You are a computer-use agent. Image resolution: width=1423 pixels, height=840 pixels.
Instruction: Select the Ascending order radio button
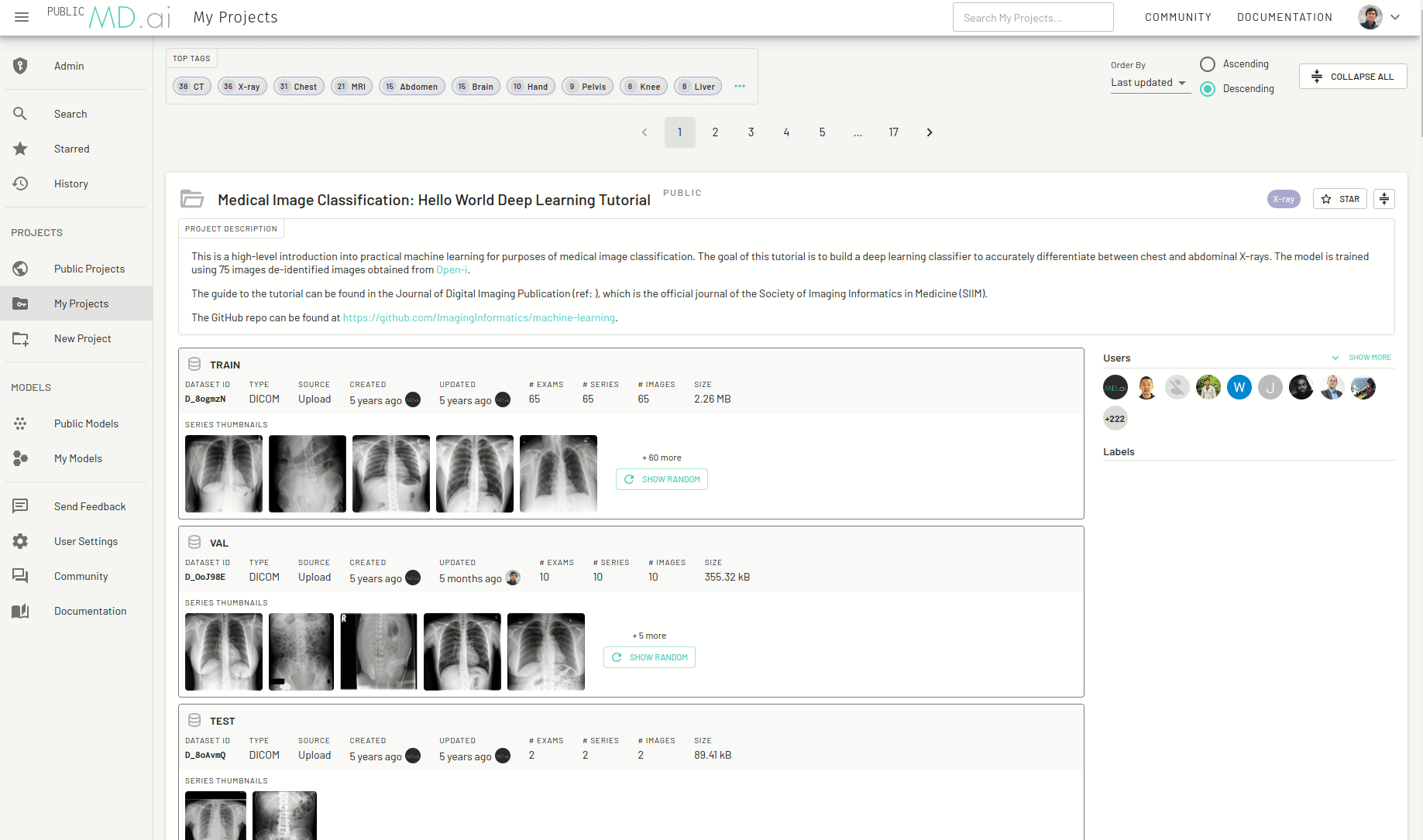pos(1207,64)
